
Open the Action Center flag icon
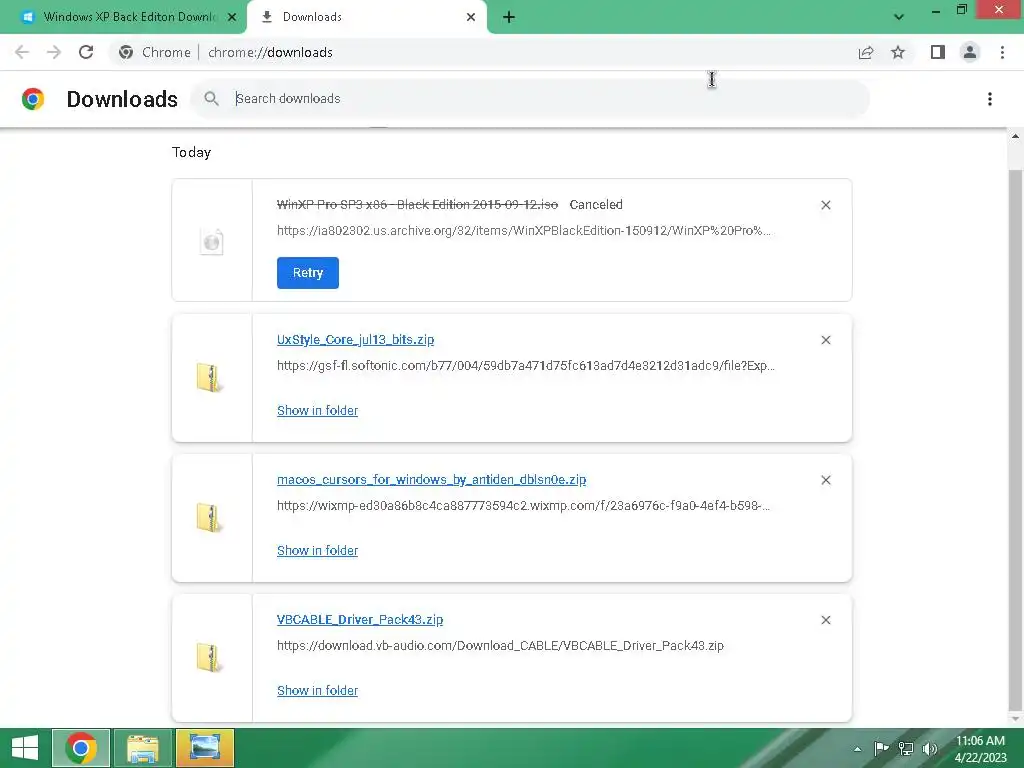coord(881,748)
